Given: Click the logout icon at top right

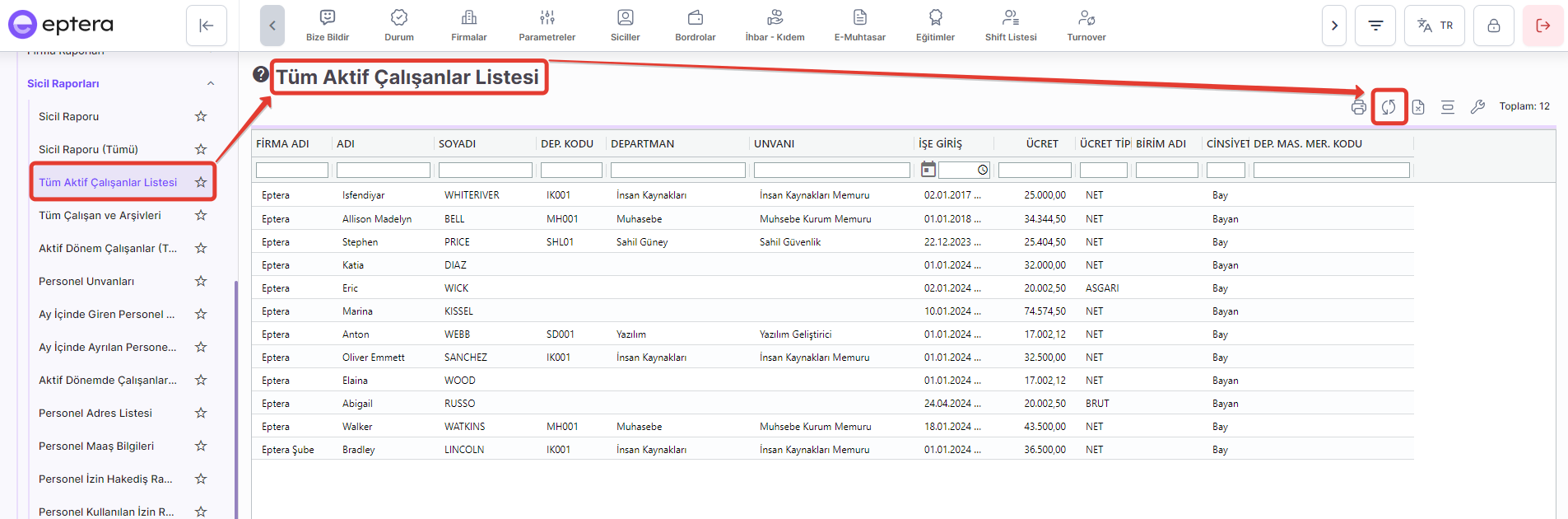Looking at the screenshot, I should 1542,26.
